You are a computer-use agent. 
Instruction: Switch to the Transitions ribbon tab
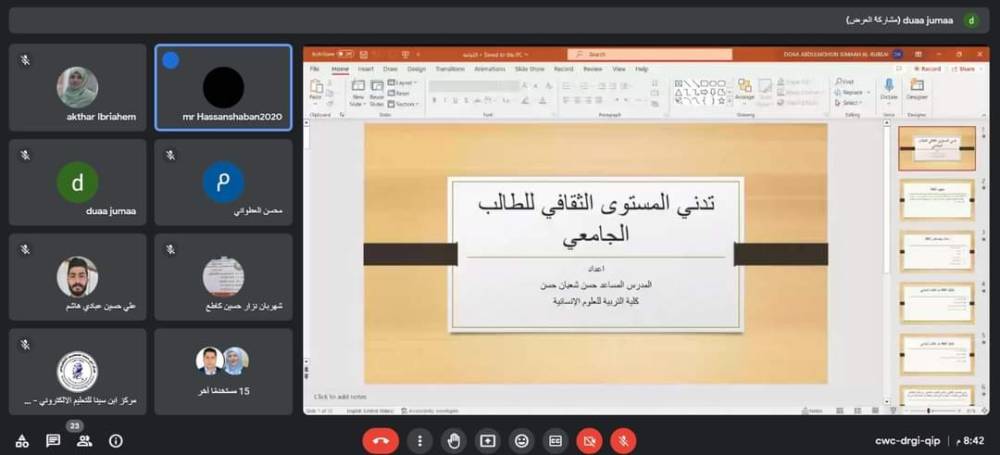coord(449,69)
